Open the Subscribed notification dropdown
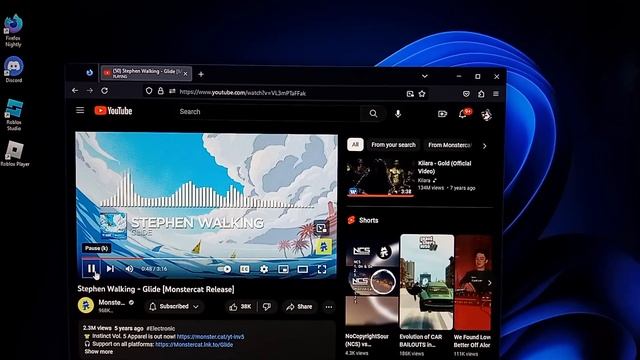640x360 pixels. tap(174, 307)
